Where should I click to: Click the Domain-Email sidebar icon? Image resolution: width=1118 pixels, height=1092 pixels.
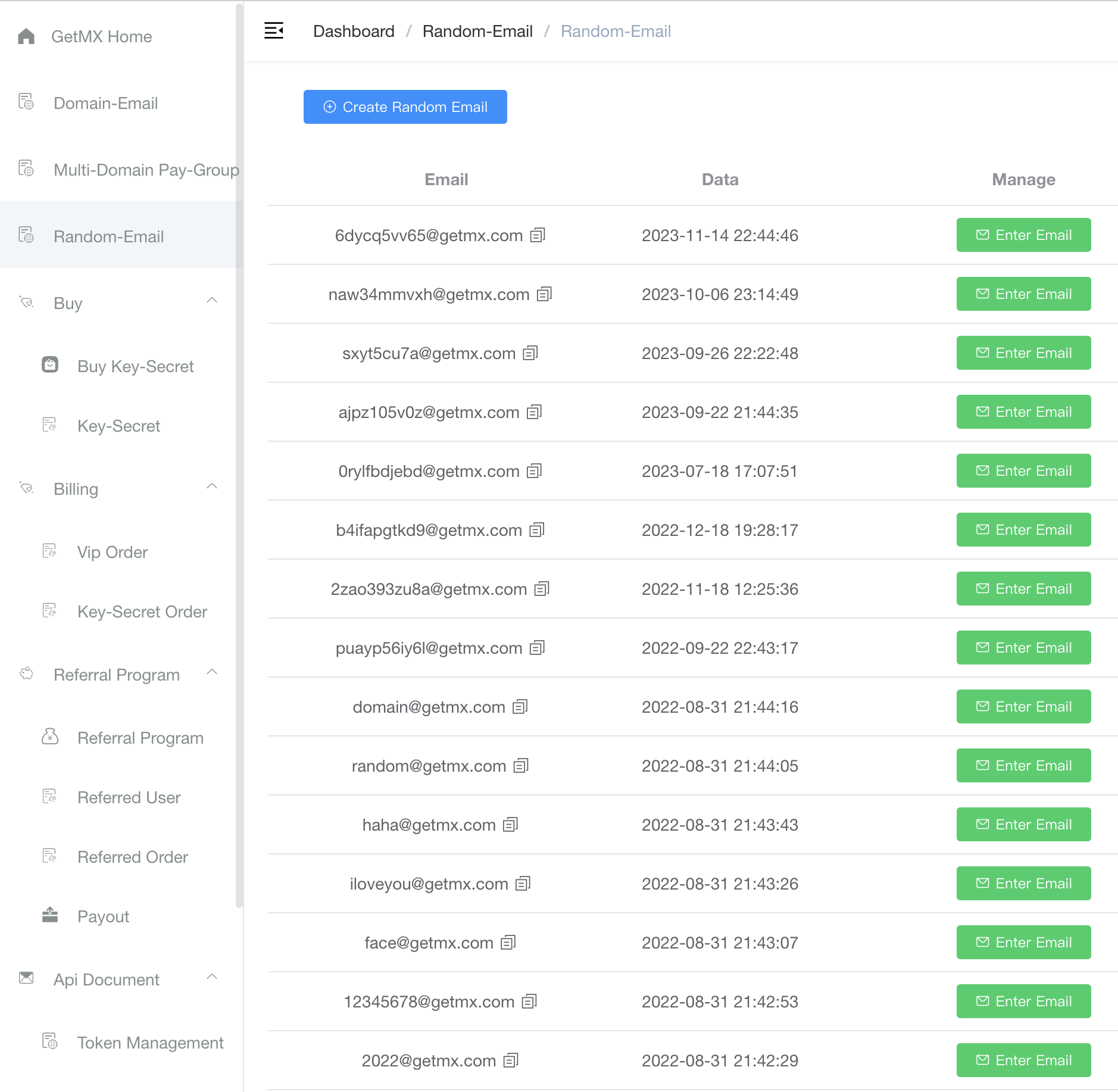(26, 102)
